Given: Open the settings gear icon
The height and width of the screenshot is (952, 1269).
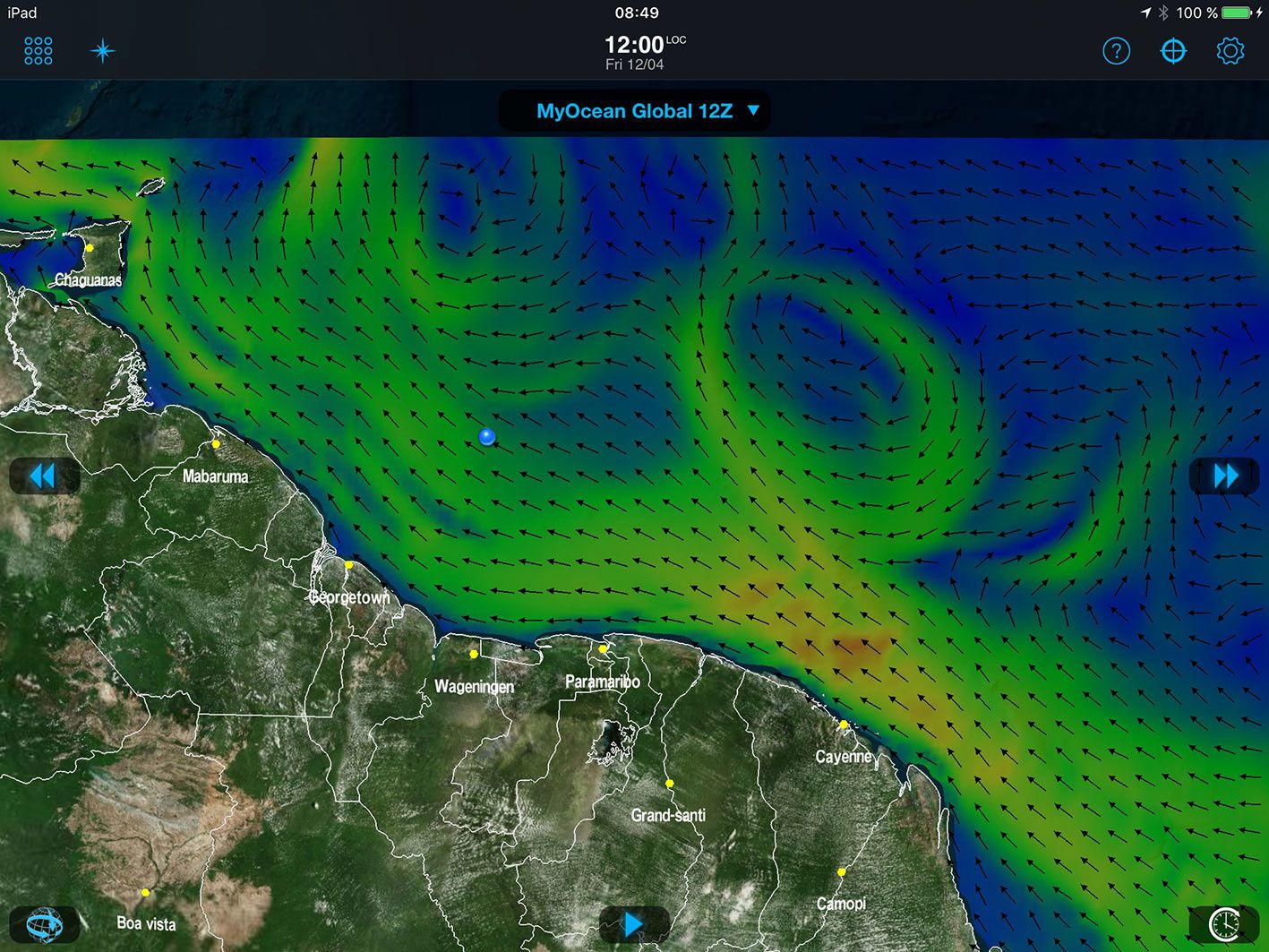Looking at the screenshot, I should (1230, 51).
